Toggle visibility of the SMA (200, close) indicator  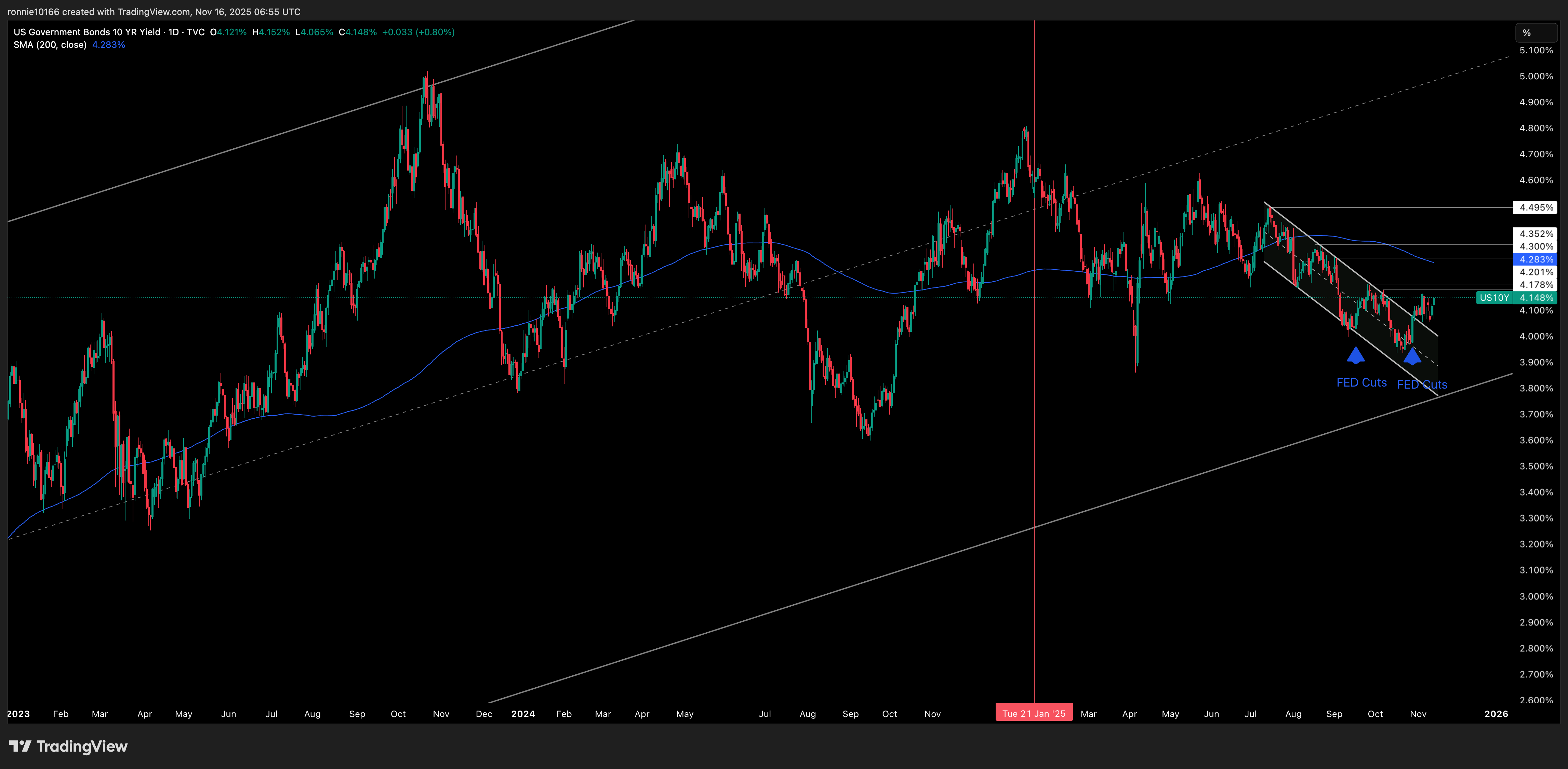[51, 44]
